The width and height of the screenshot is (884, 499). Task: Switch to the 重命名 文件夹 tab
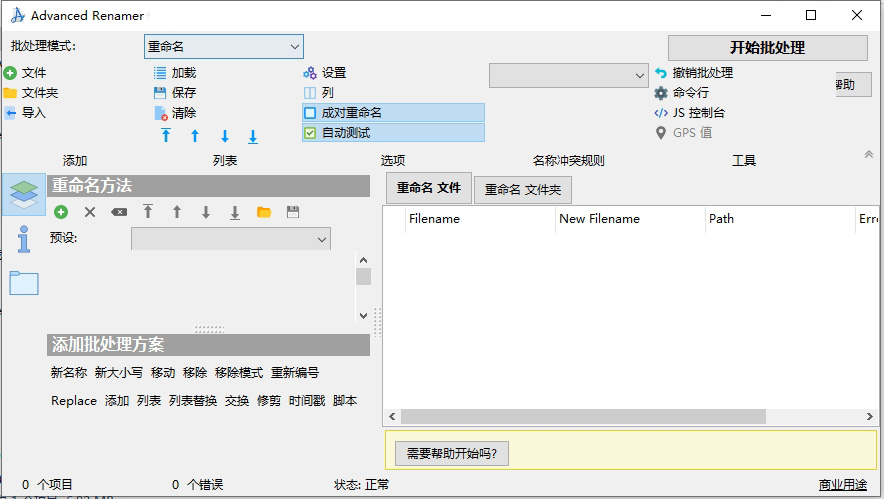click(x=522, y=189)
